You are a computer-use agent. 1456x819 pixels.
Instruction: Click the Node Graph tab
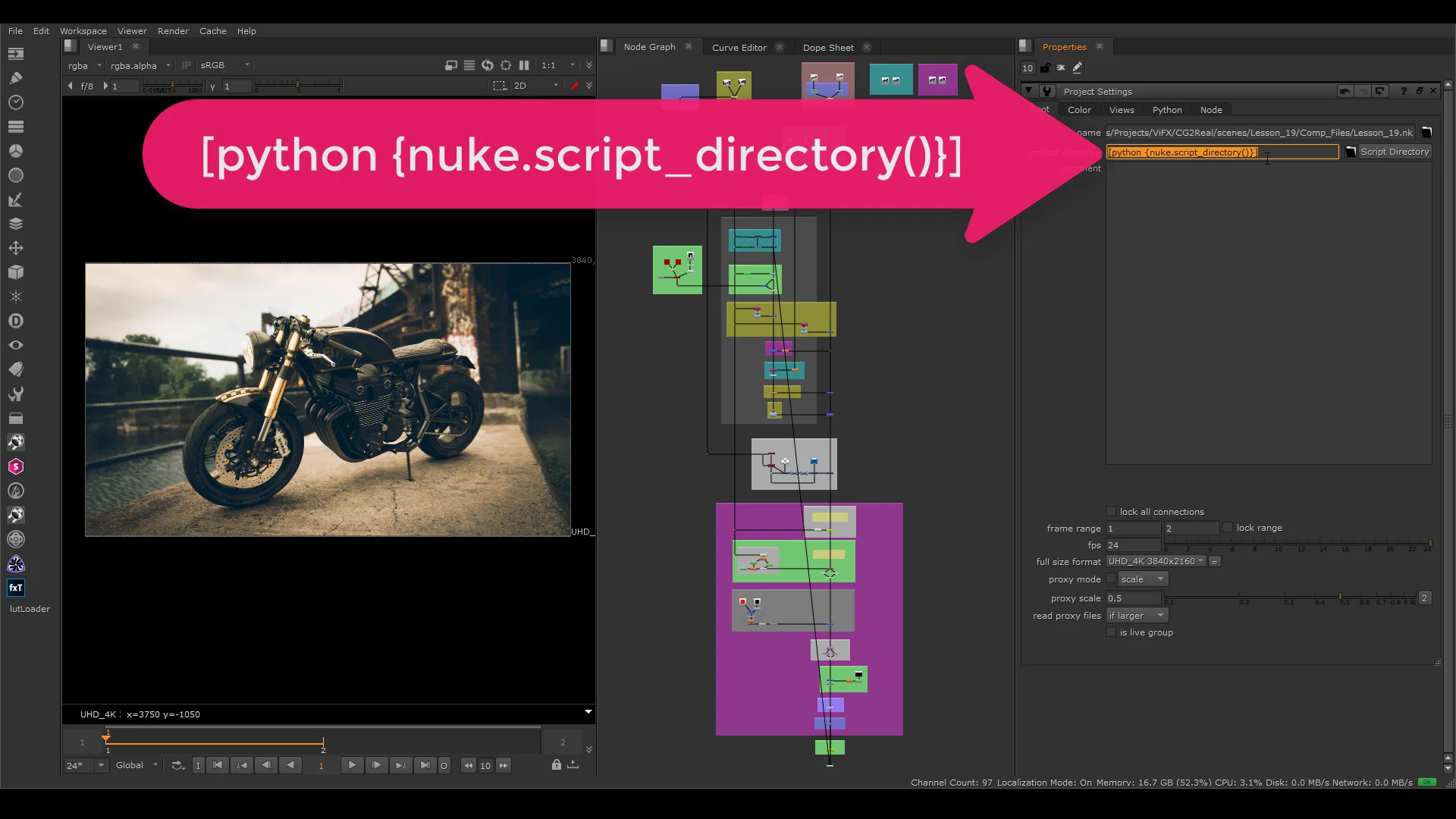[x=649, y=47]
